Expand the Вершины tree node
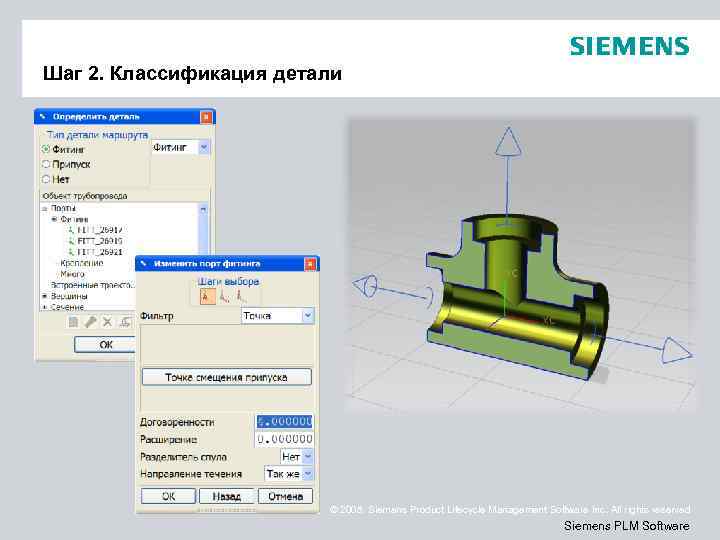The width and height of the screenshot is (720, 540). click(x=45, y=296)
